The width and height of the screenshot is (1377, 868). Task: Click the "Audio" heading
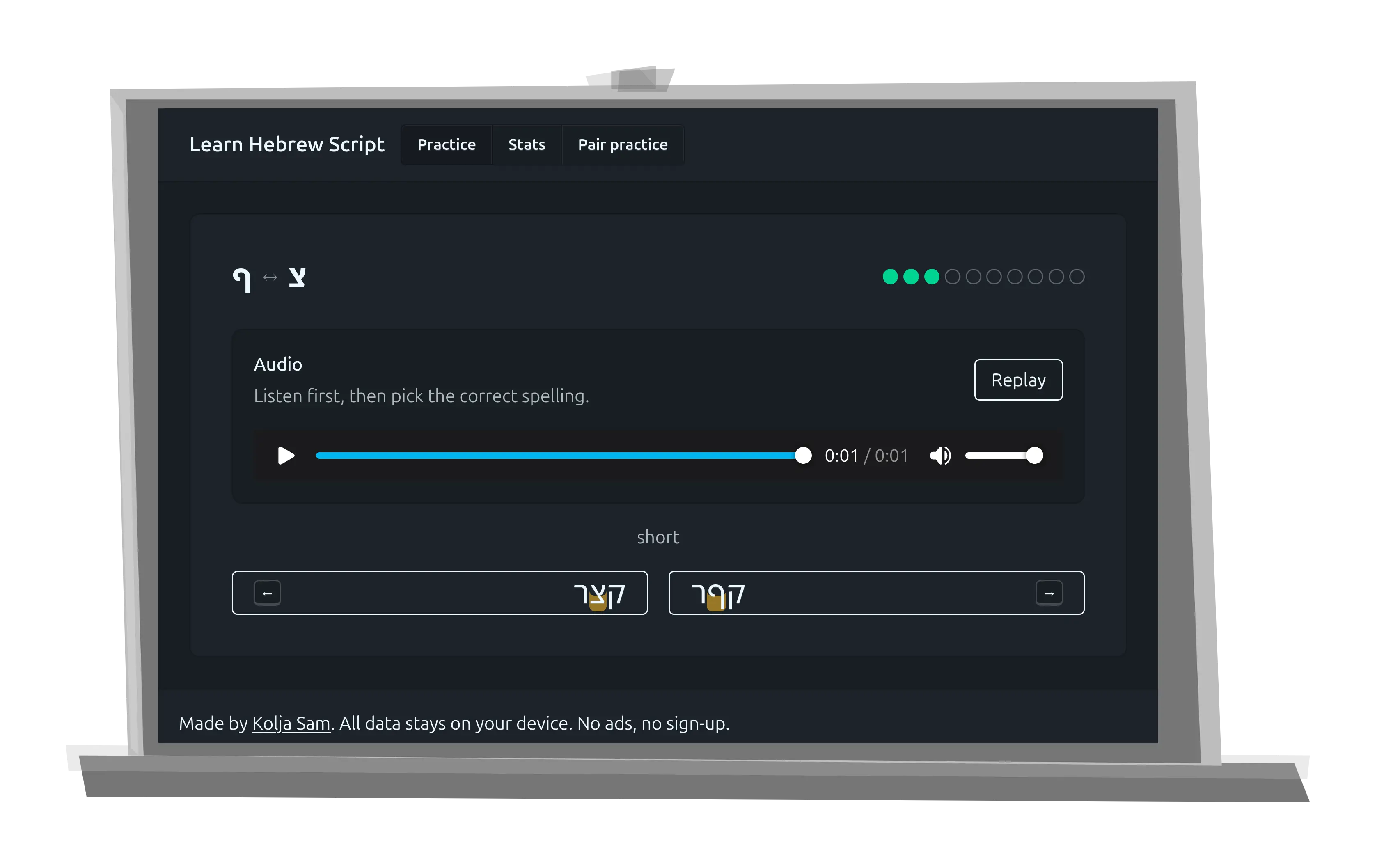pyautogui.click(x=278, y=364)
